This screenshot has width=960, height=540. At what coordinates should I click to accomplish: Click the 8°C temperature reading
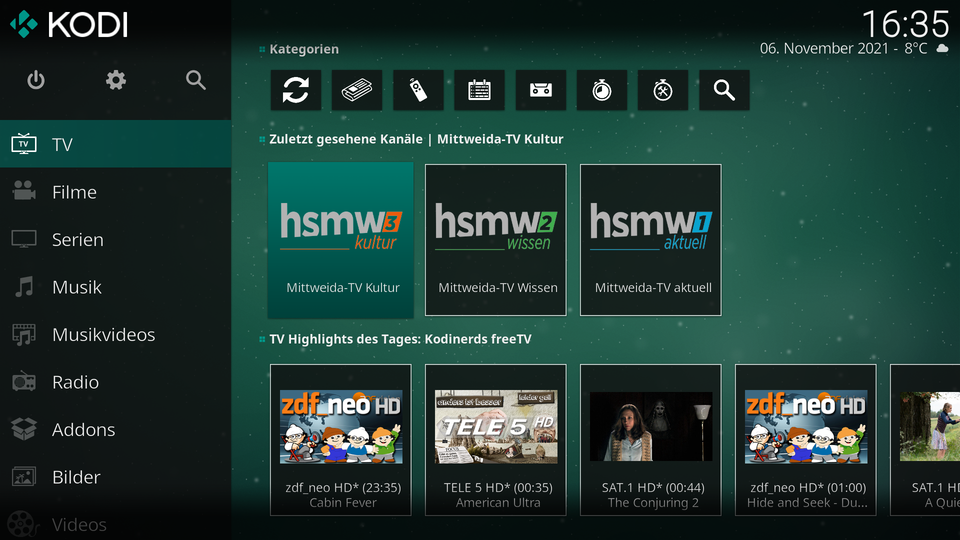pyautogui.click(x=916, y=48)
